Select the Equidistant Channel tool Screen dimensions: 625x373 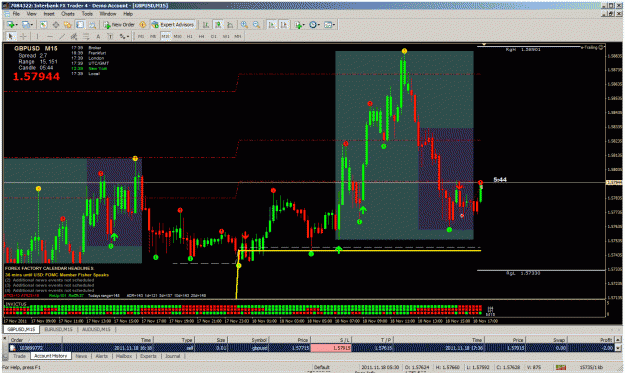point(74,36)
